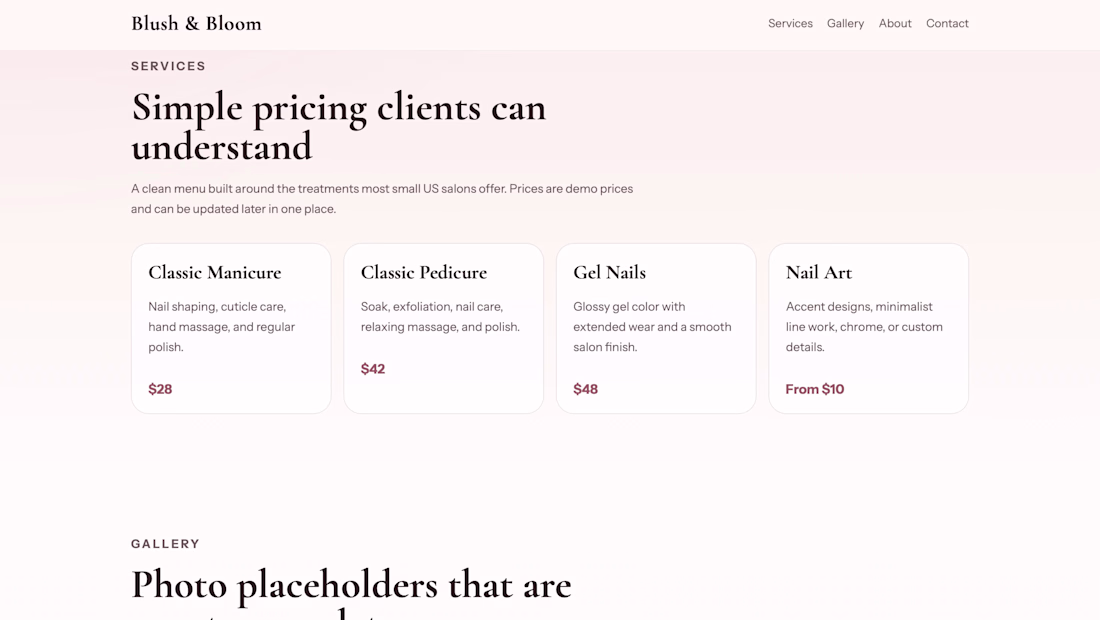Click the SERVICES section label

tap(168, 66)
